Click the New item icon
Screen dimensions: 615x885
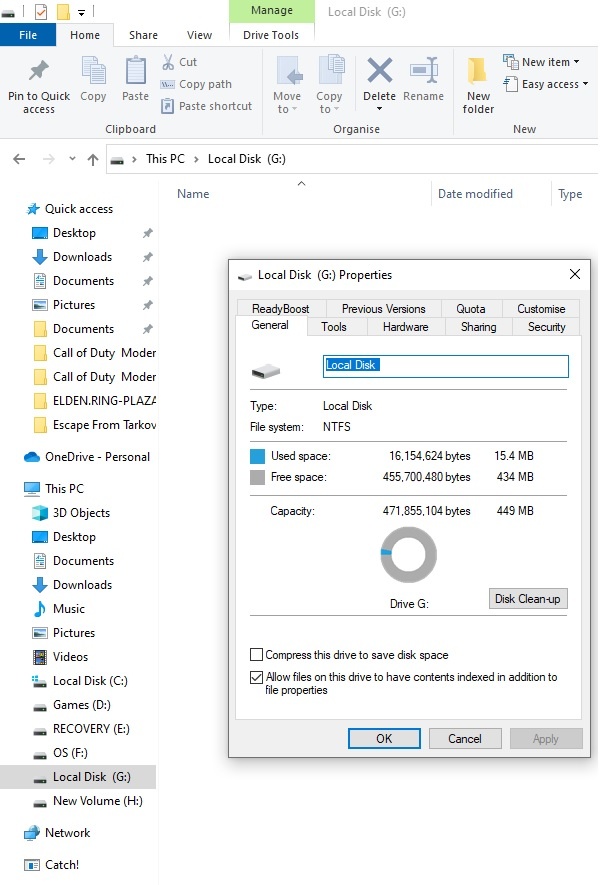510,62
